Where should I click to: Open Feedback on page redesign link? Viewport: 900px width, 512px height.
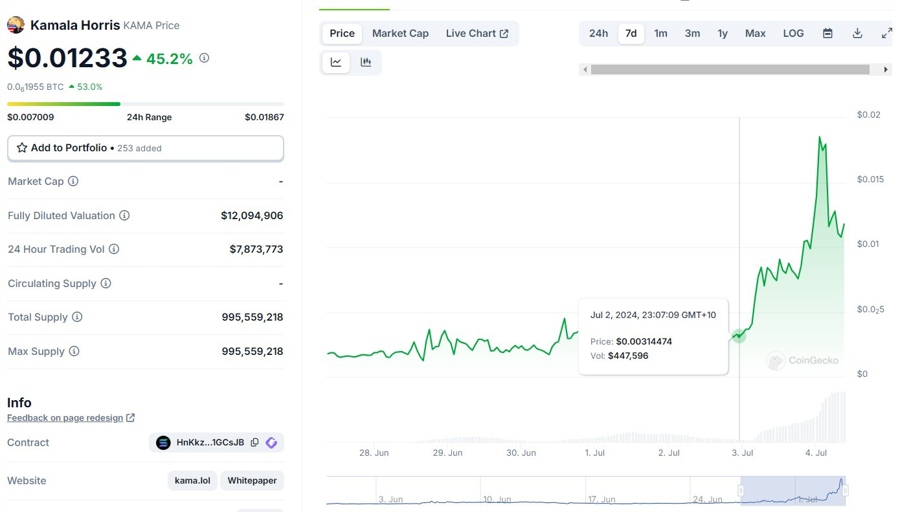coord(65,418)
